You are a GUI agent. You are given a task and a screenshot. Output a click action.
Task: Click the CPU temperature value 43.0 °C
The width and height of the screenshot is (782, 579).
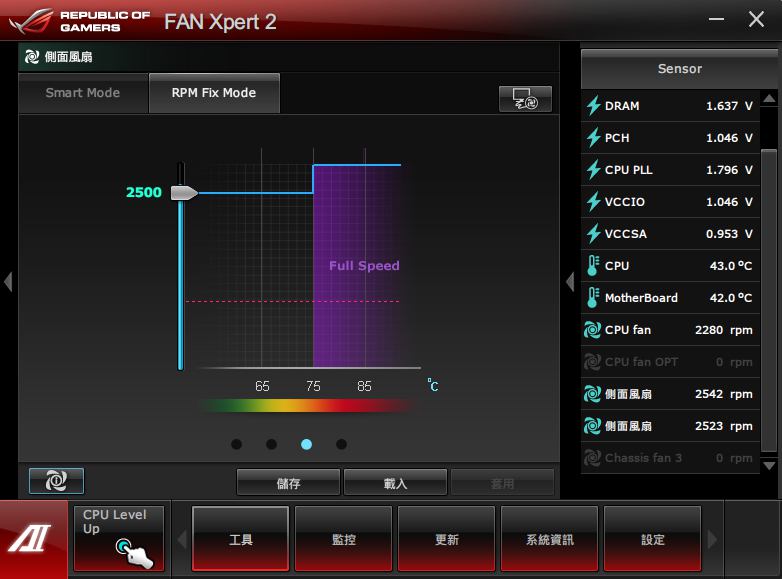tap(731, 266)
